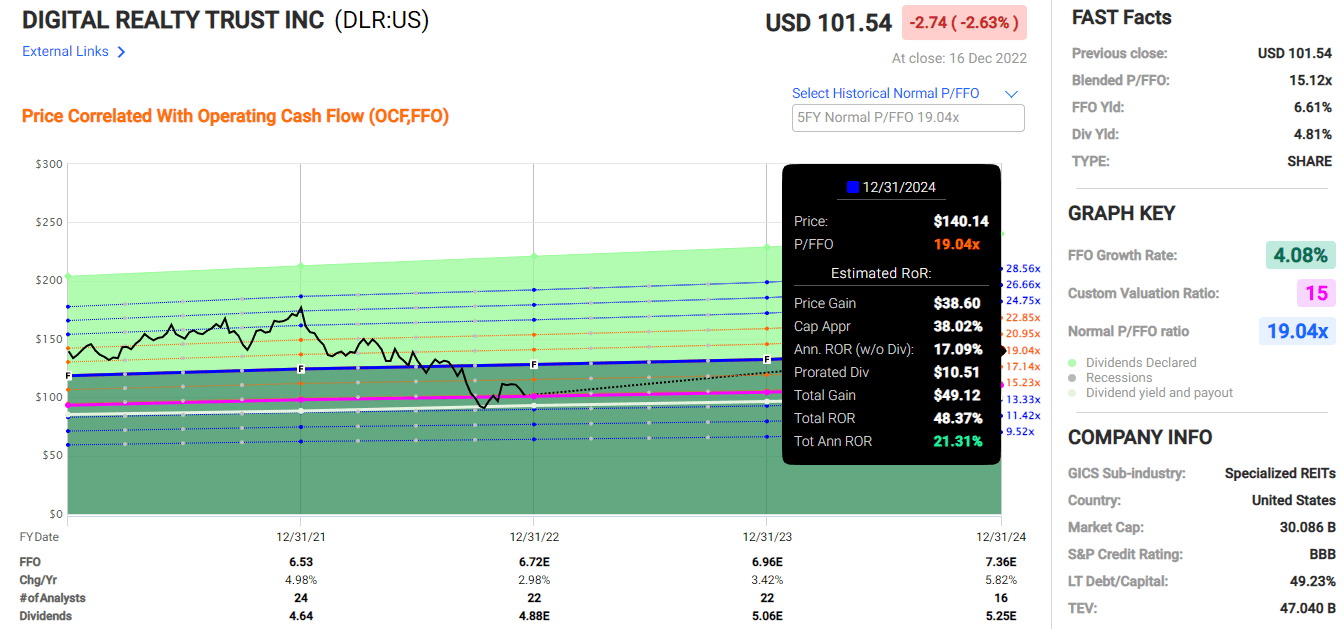This screenshot has height=629, width=1344.
Task: Click the F marker at 12/31/21
Action: click(x=301, y=369)
